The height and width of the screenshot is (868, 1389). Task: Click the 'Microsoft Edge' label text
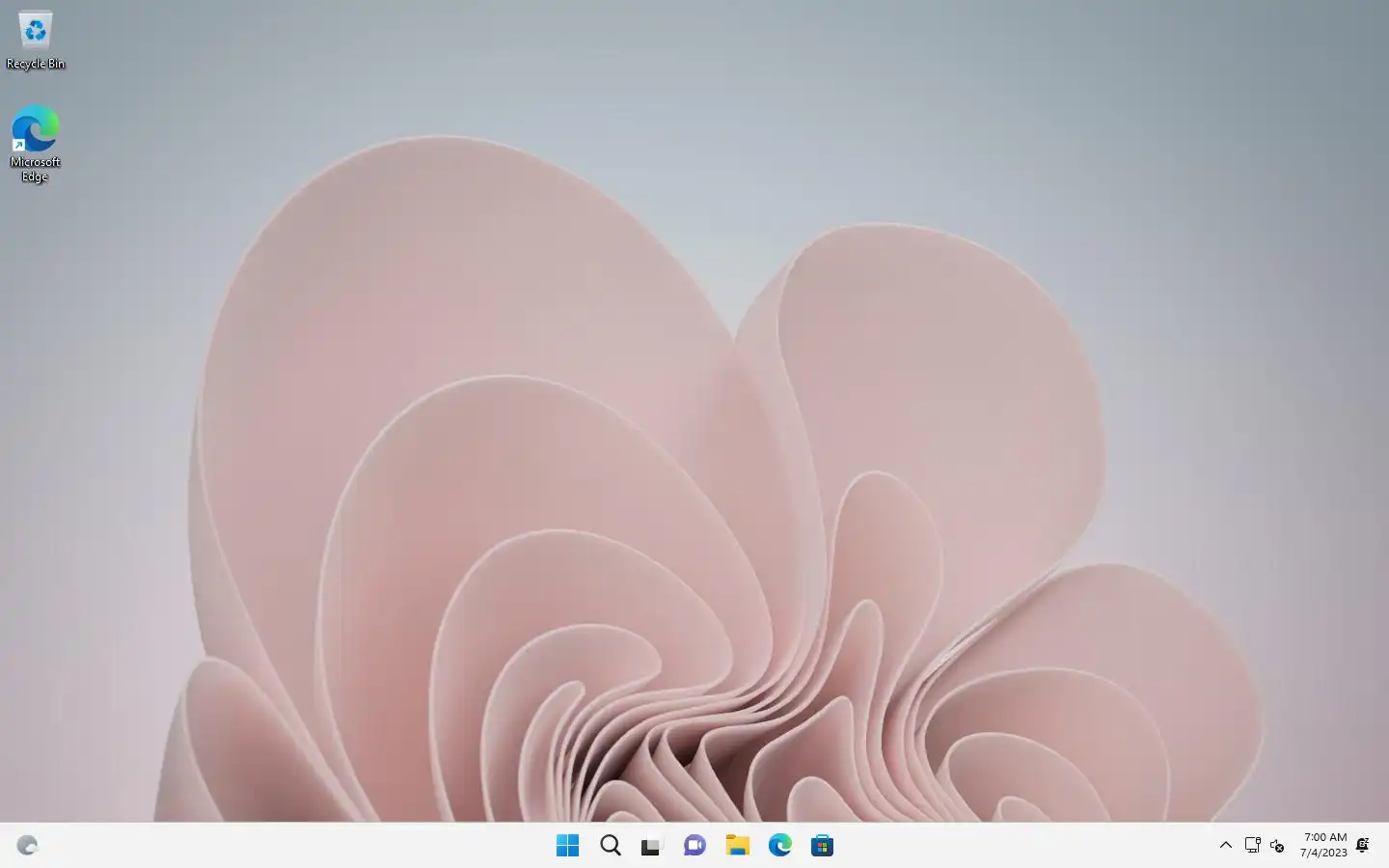[35, 170]
